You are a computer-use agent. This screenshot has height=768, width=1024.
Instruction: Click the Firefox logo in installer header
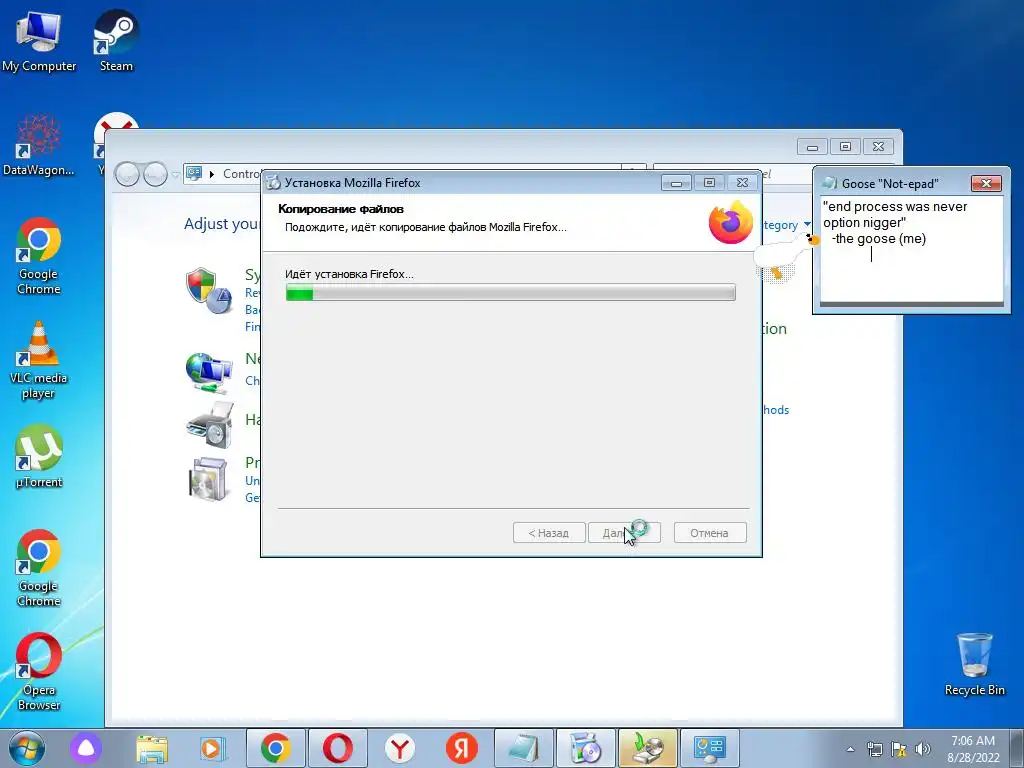(x=731, y=223)
